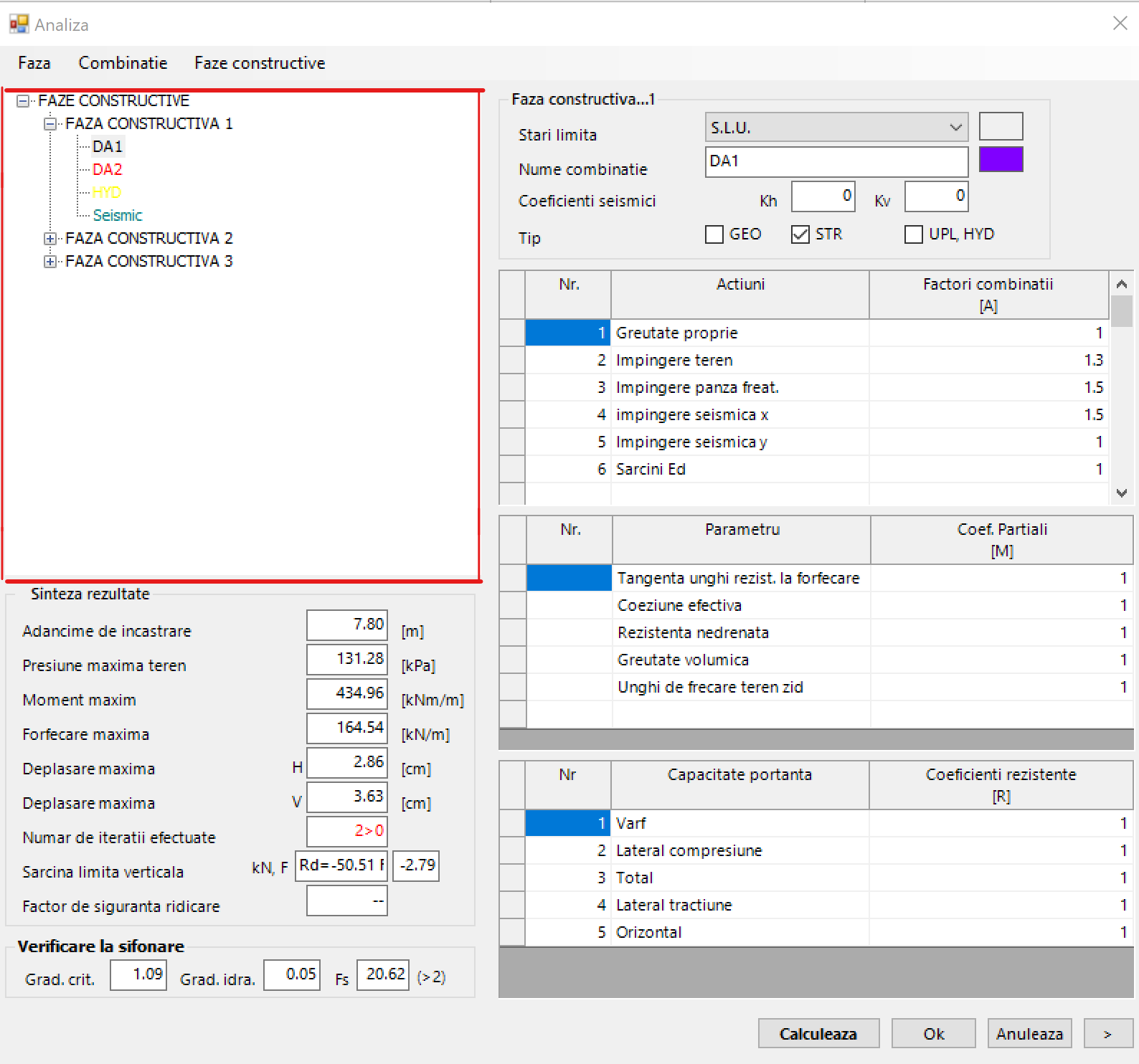This screenshot has width=1139, height=1064.
Task: Open the Faza menu
Action: 34,63
